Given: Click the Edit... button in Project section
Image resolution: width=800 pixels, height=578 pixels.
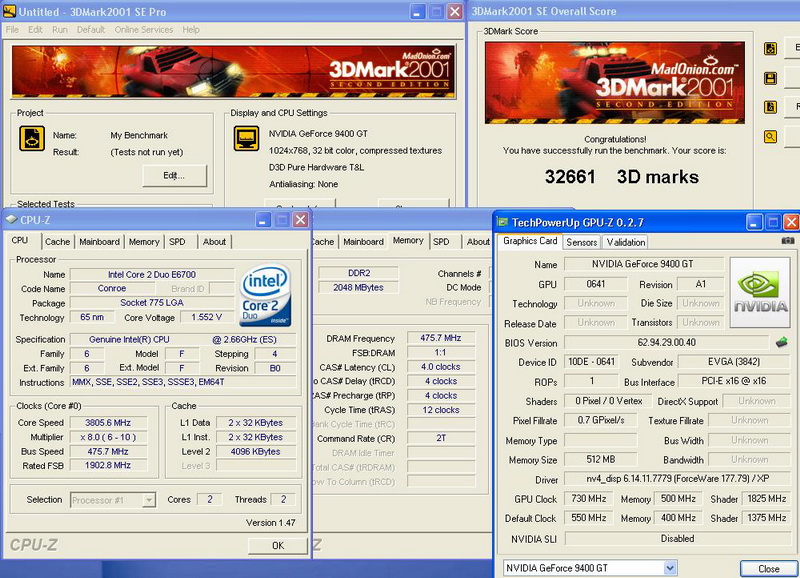Looking at the screenshot, I should tap(174, 175).
